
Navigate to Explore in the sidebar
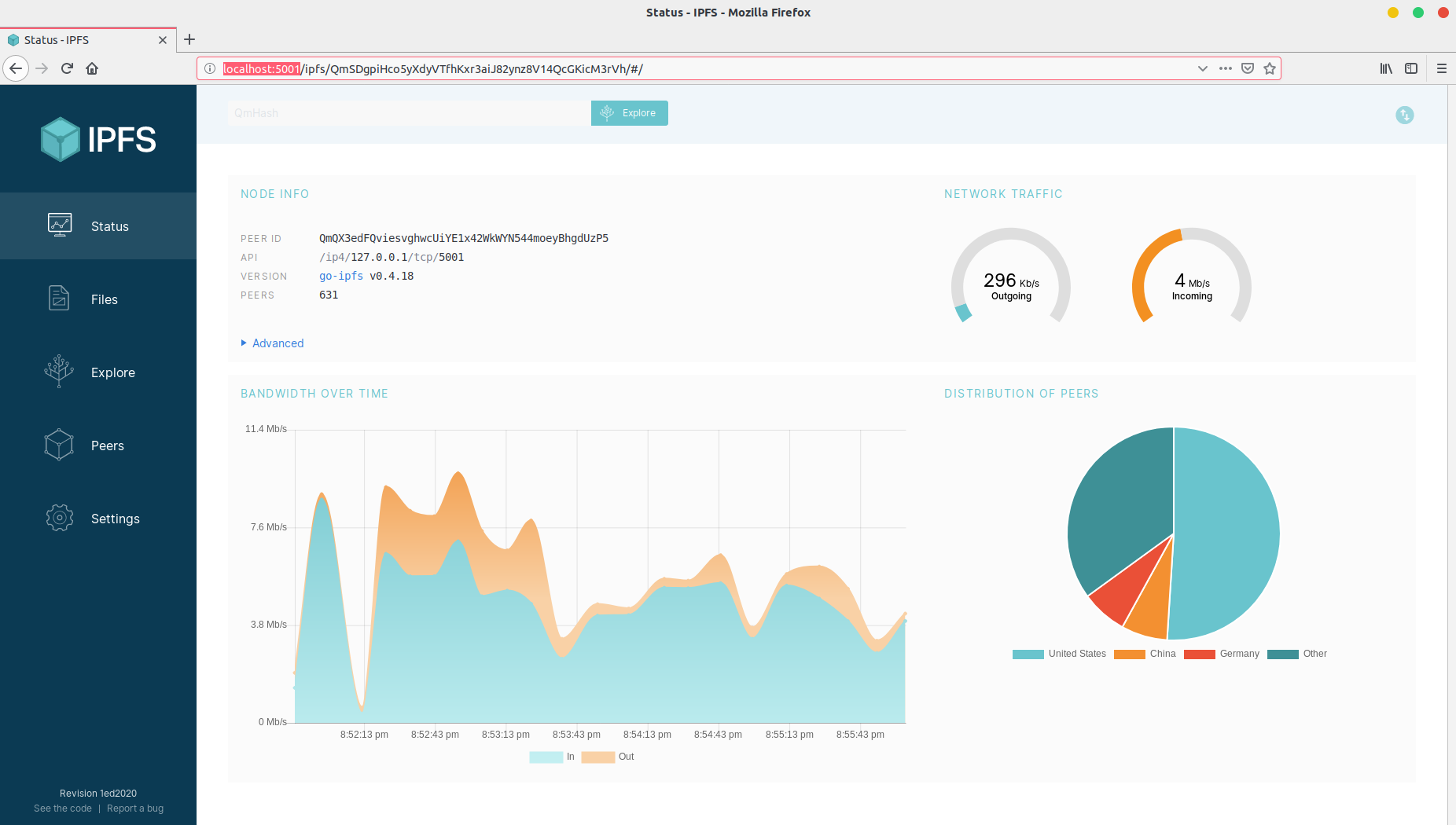(x=98, y=372)
